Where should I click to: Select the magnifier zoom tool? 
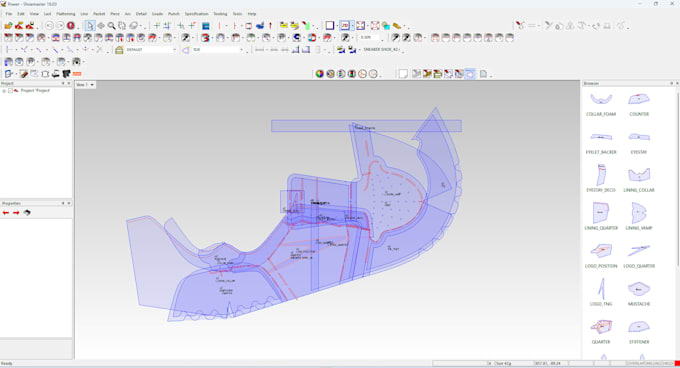click(111, 26)
